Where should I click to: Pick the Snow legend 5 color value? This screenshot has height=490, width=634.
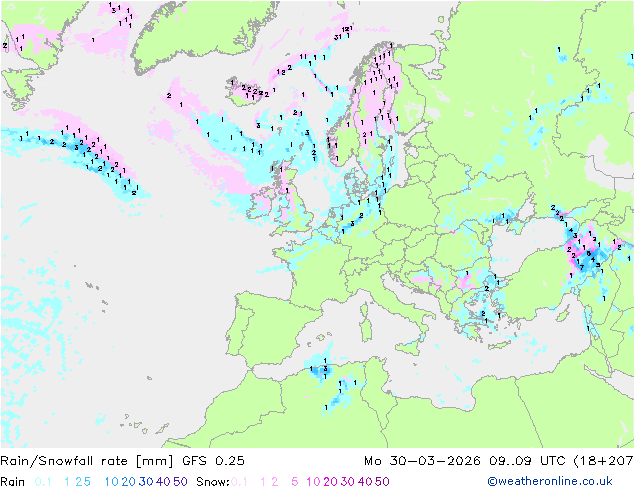click(x=295, y=482)
